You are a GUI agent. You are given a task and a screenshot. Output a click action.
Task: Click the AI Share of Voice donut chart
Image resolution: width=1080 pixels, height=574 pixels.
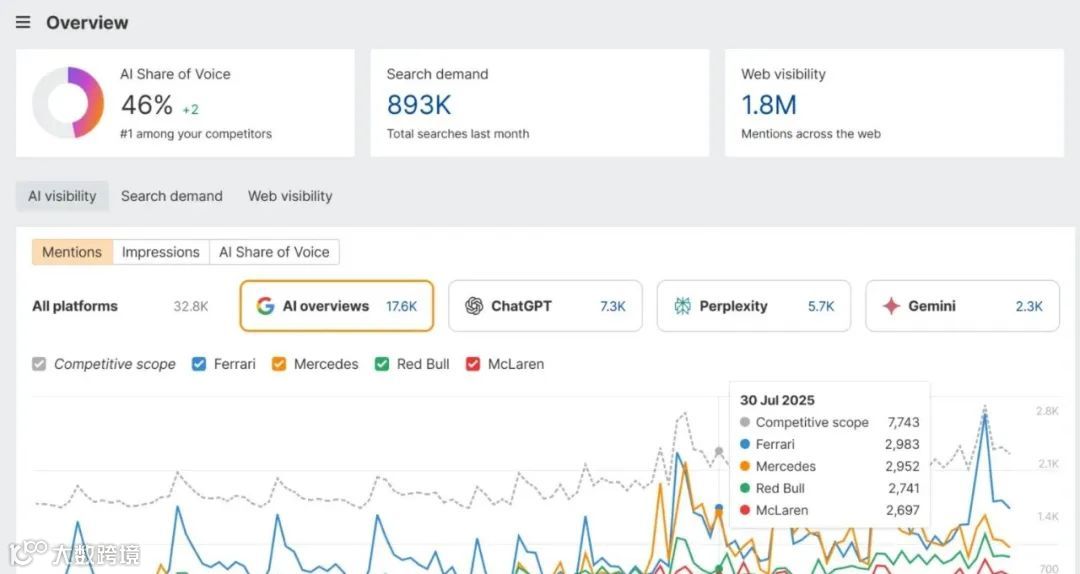click(68, 103)
